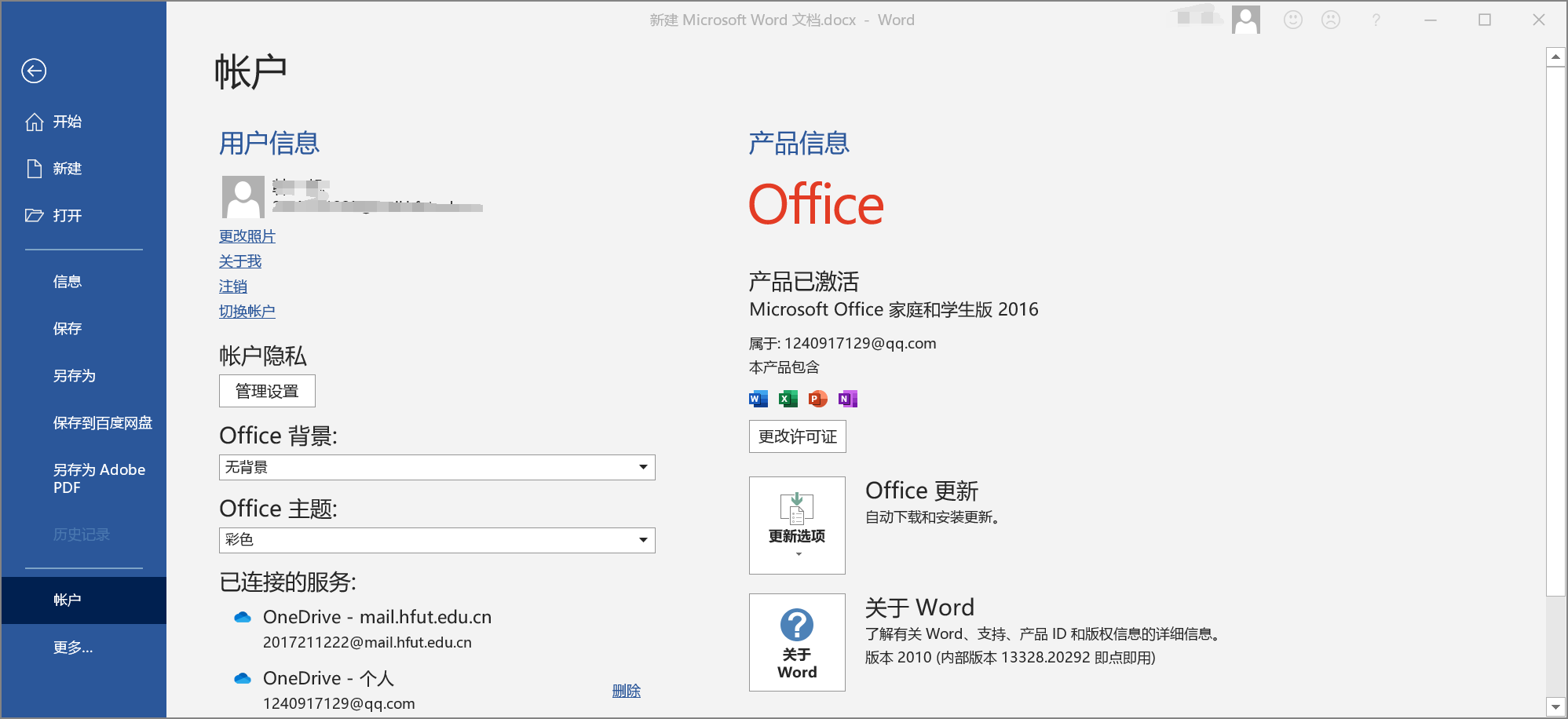This screenshot has height=719, width=1568.
Task: Click the 更改许可证 button
Action: point(798,436)
